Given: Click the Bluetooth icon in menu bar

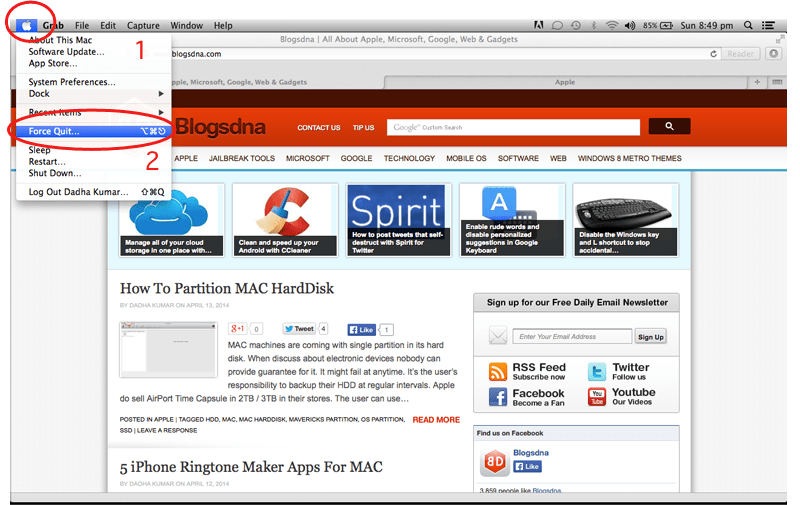Looking at the screenshot, I should click(x=593, y=25).
